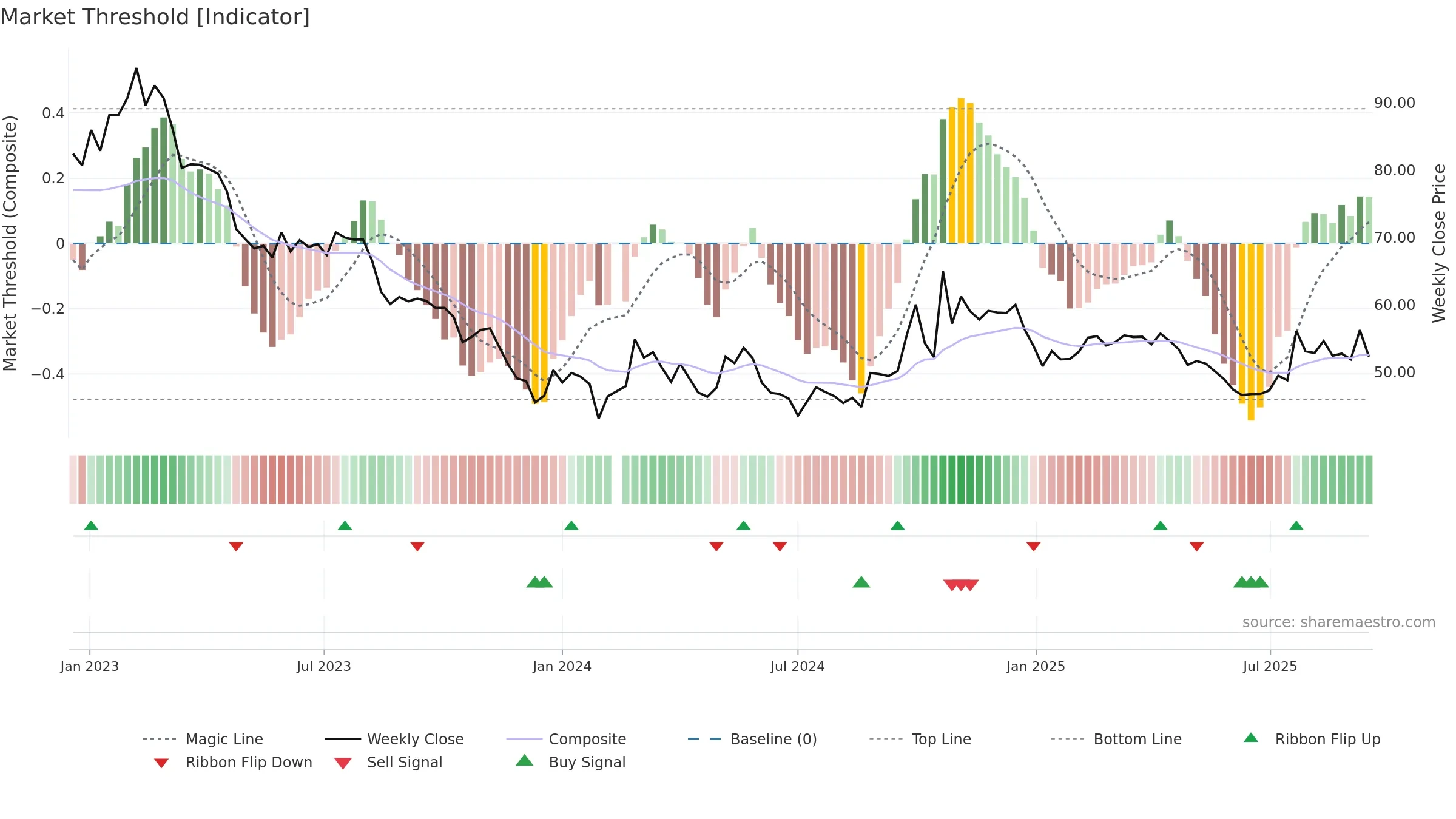The image size is (1456, 819).
Task: Toggle the Magic Line legend entry
Action: 203,739
